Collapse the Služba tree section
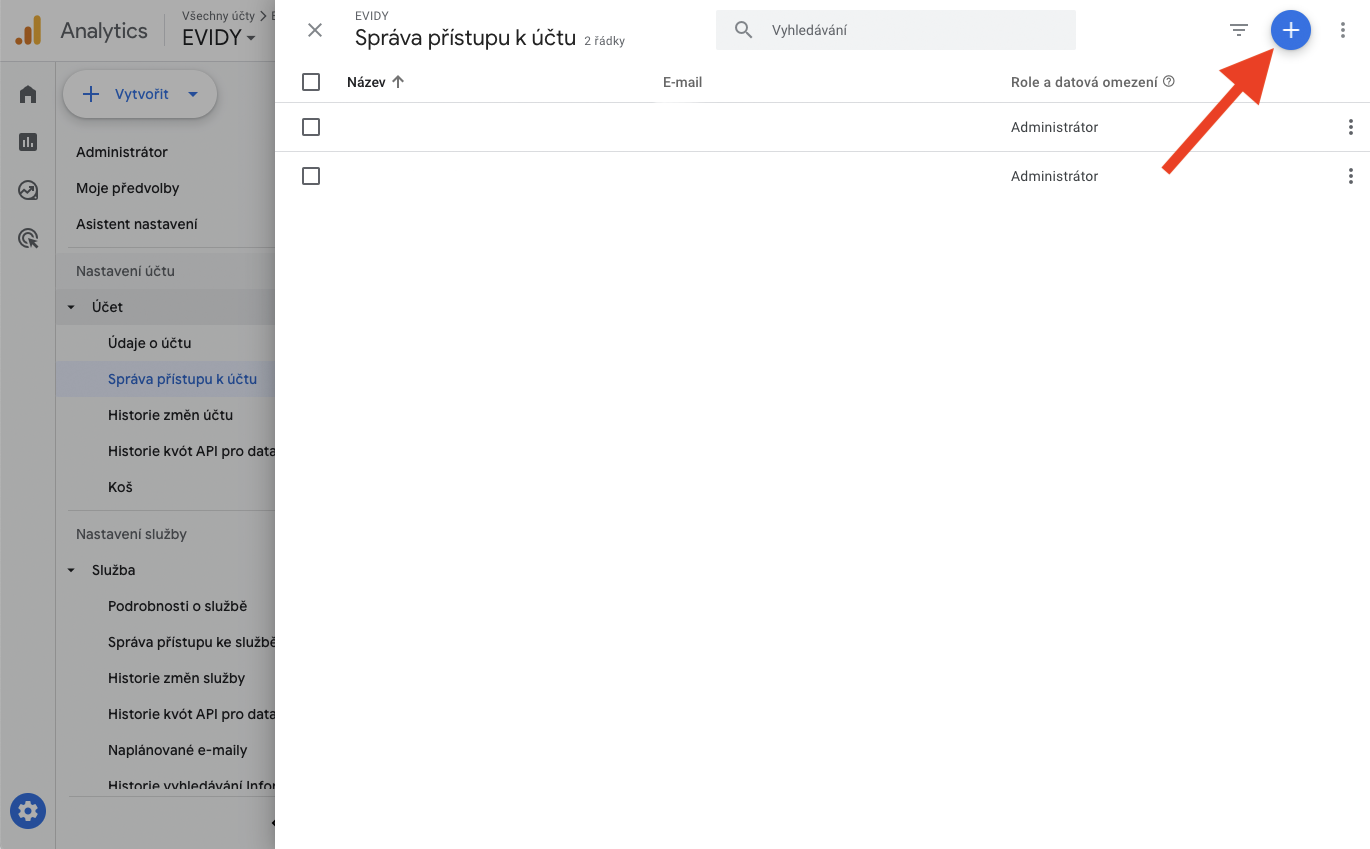The width and height of the screenshot is (1370, 849). [x=71, y=570]
